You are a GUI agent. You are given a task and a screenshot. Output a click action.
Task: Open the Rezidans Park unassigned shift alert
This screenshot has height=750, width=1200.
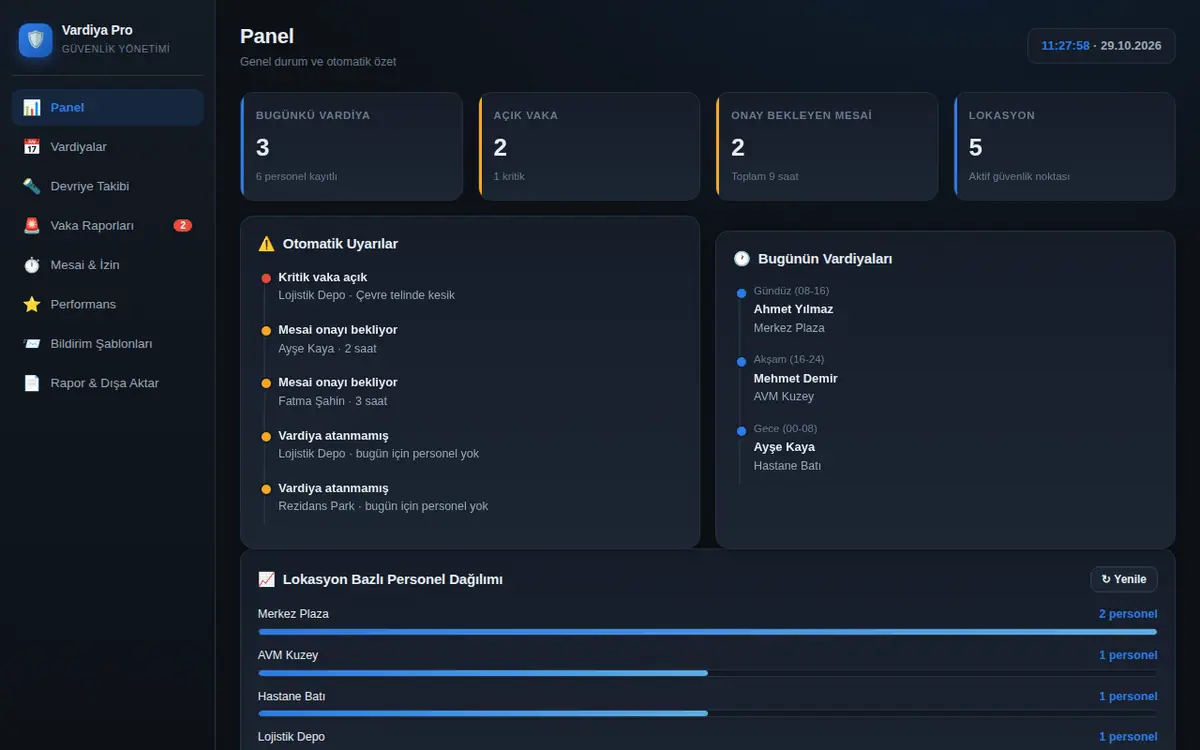tap(470, 497)
